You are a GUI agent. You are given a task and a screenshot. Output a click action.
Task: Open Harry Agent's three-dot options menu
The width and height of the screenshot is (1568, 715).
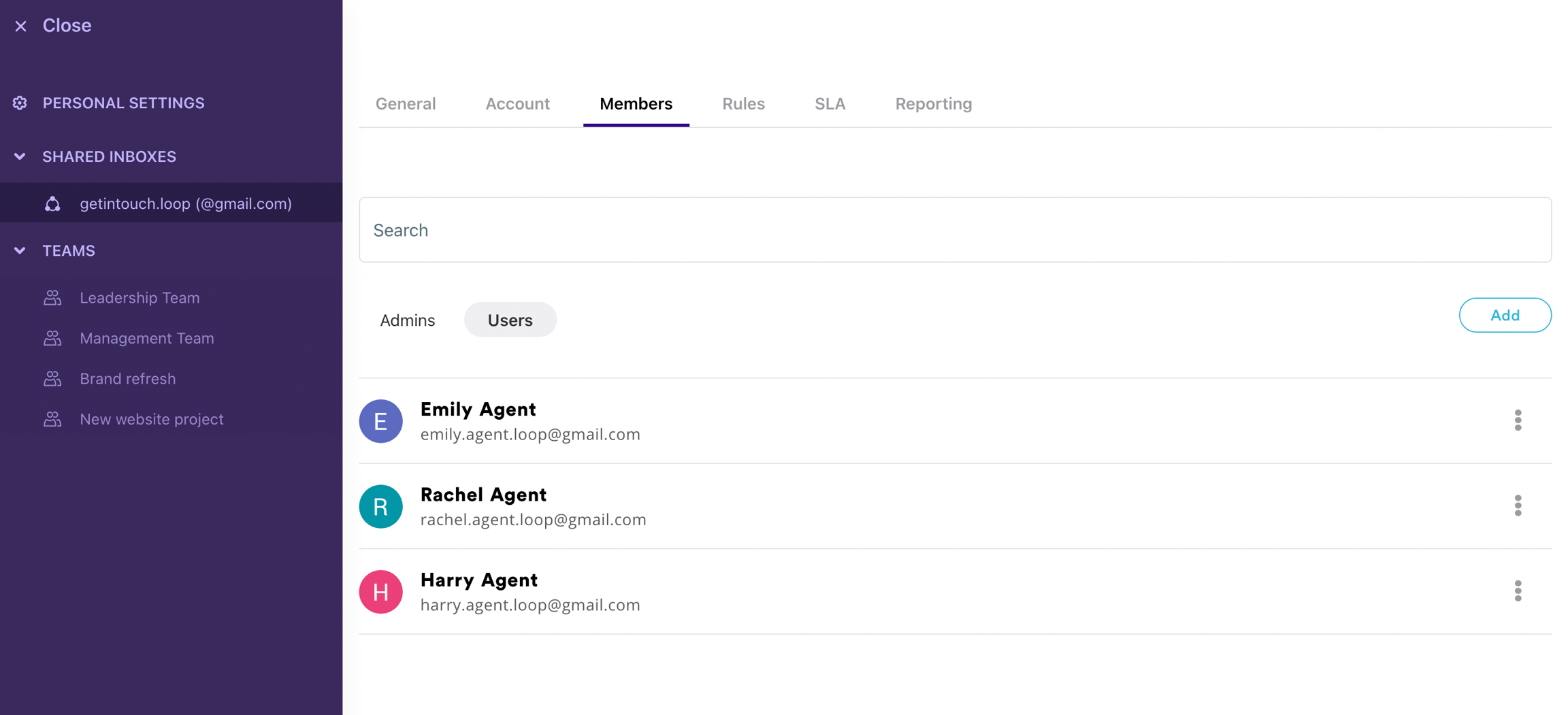click(x=1518, y=591)
